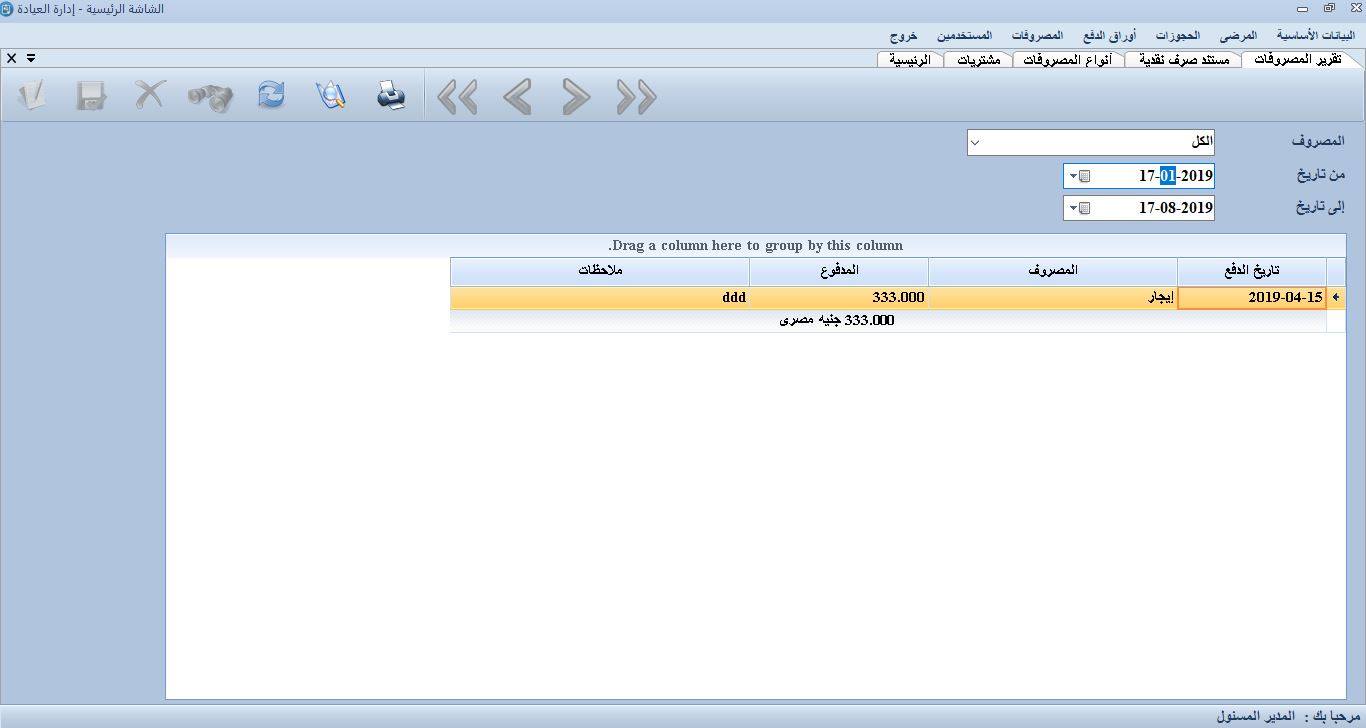Click the row indicator arrow of first row
Image resolution: width=1366 pixels, height=728 pixels.
1336,297
